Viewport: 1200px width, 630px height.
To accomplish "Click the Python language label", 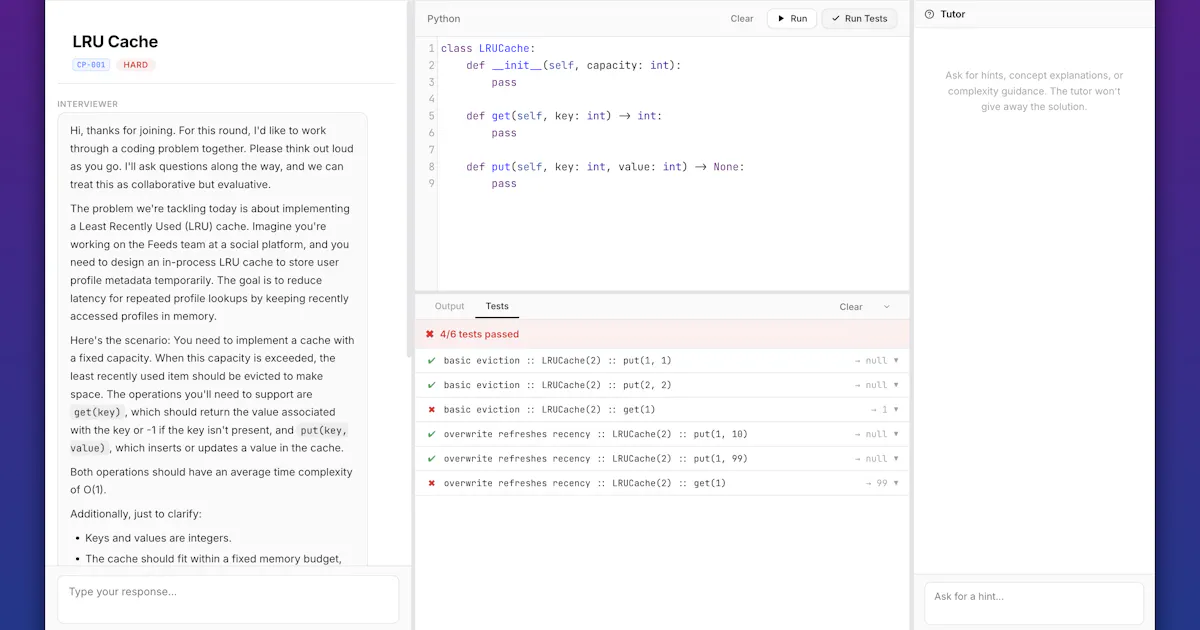I will pos(444,18).
